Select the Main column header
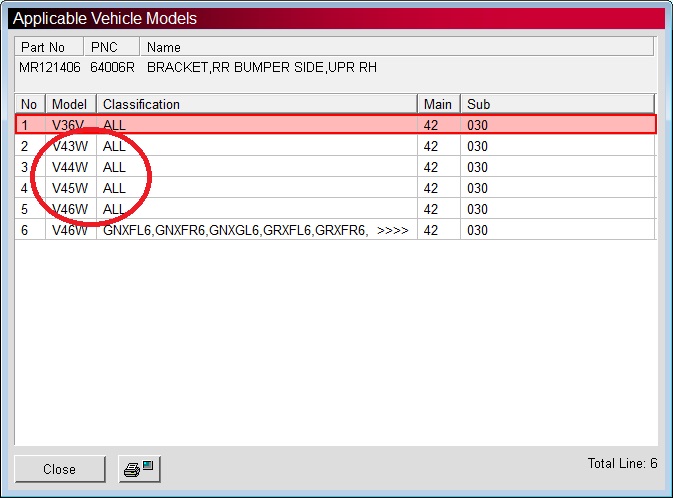 coord(438,104)
